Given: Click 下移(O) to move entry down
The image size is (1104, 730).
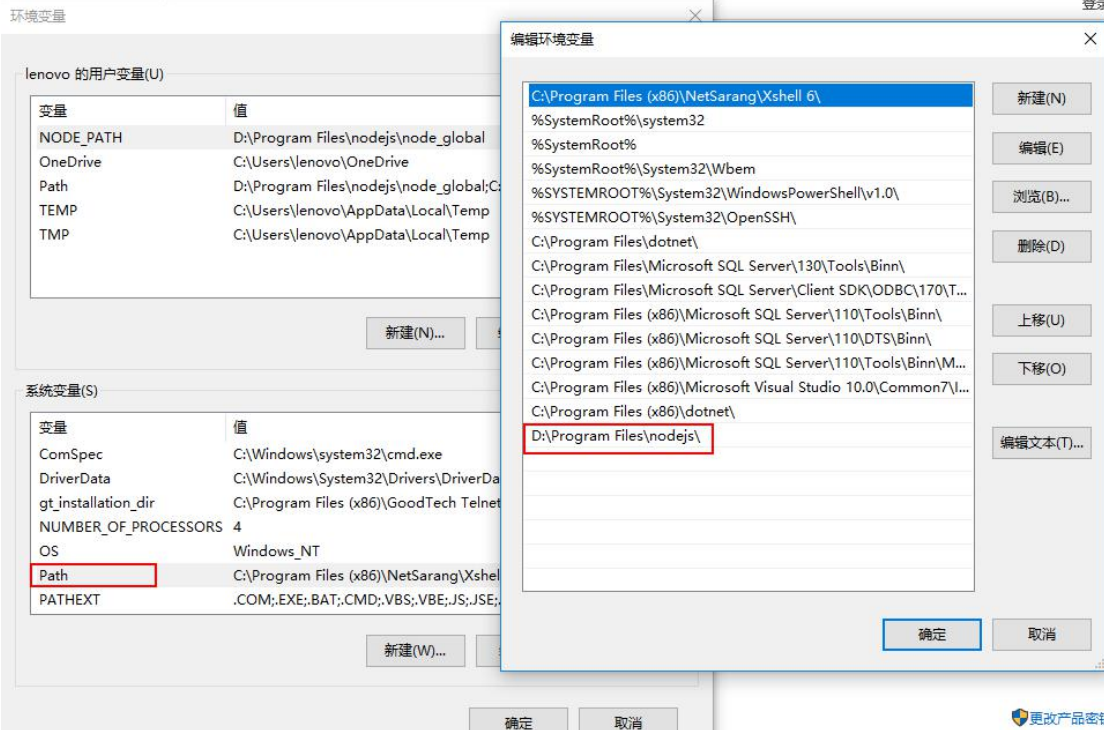Looking at the screenshot, I should 1041,369.
